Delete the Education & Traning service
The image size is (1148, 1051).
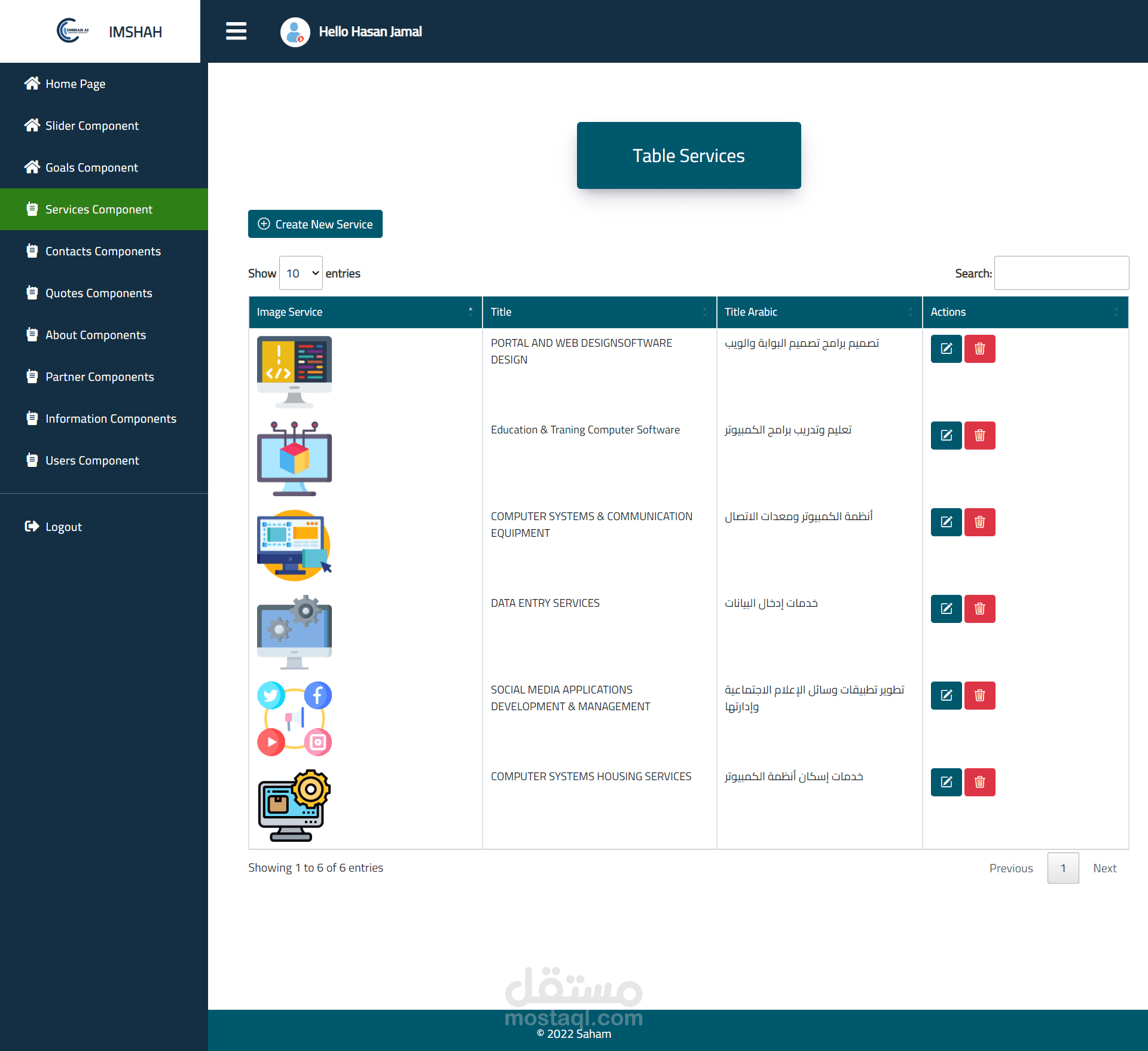coord(979,435)
